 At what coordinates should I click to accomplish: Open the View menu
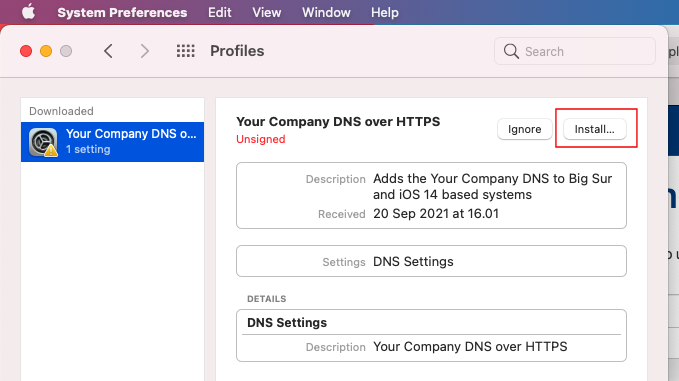(267, 12)
